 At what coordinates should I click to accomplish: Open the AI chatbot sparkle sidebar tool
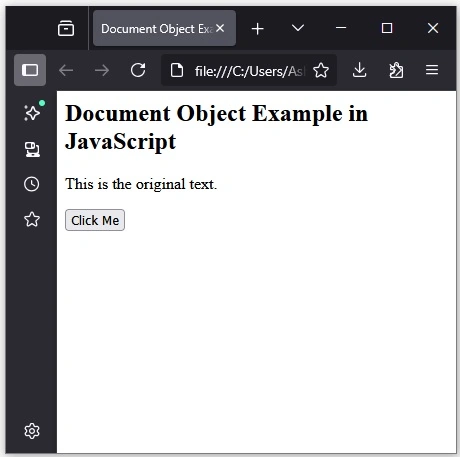[32, 112]
